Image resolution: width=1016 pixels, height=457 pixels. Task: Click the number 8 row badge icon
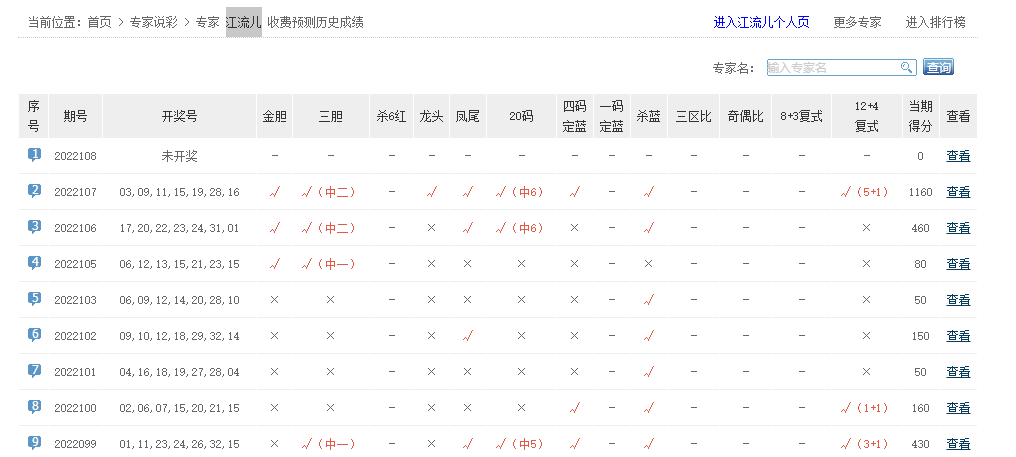[34, 407]
